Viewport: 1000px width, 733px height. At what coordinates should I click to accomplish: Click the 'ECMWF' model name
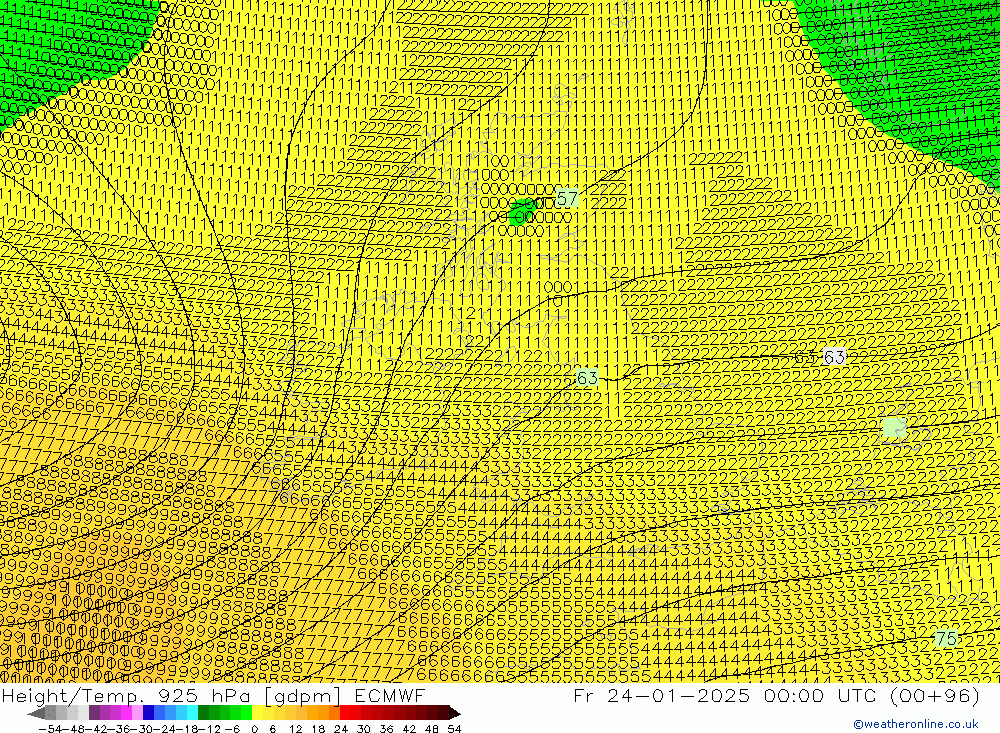click(389, 695)
